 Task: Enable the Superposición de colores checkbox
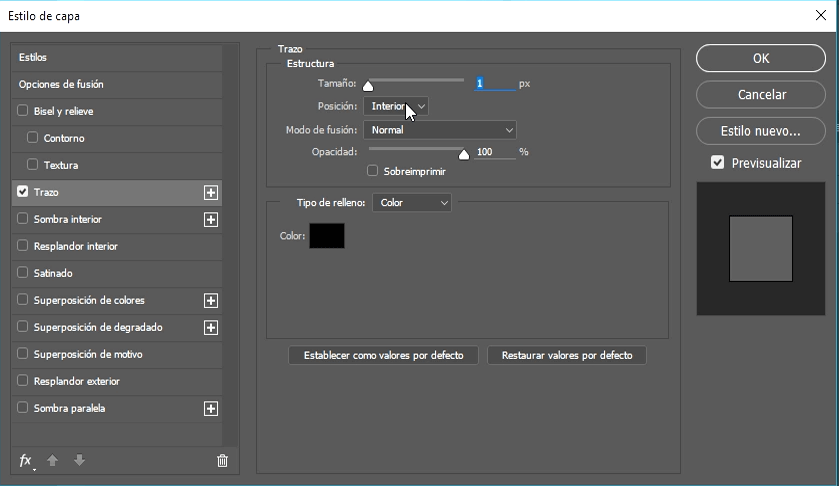(22, 300)
